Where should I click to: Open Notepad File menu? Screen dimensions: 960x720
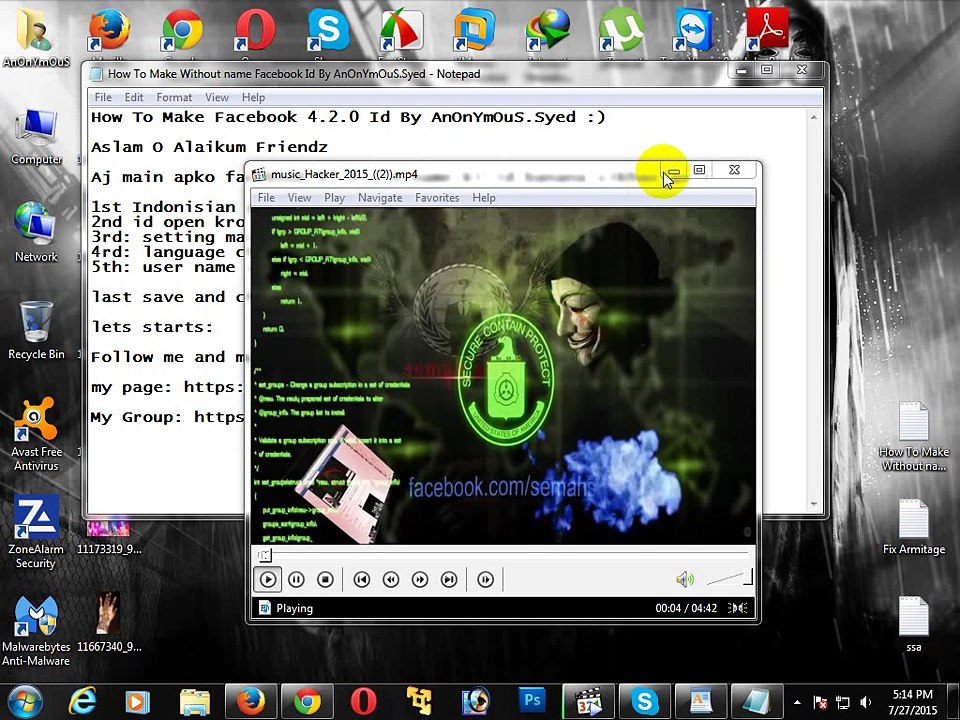click(103, 97)
